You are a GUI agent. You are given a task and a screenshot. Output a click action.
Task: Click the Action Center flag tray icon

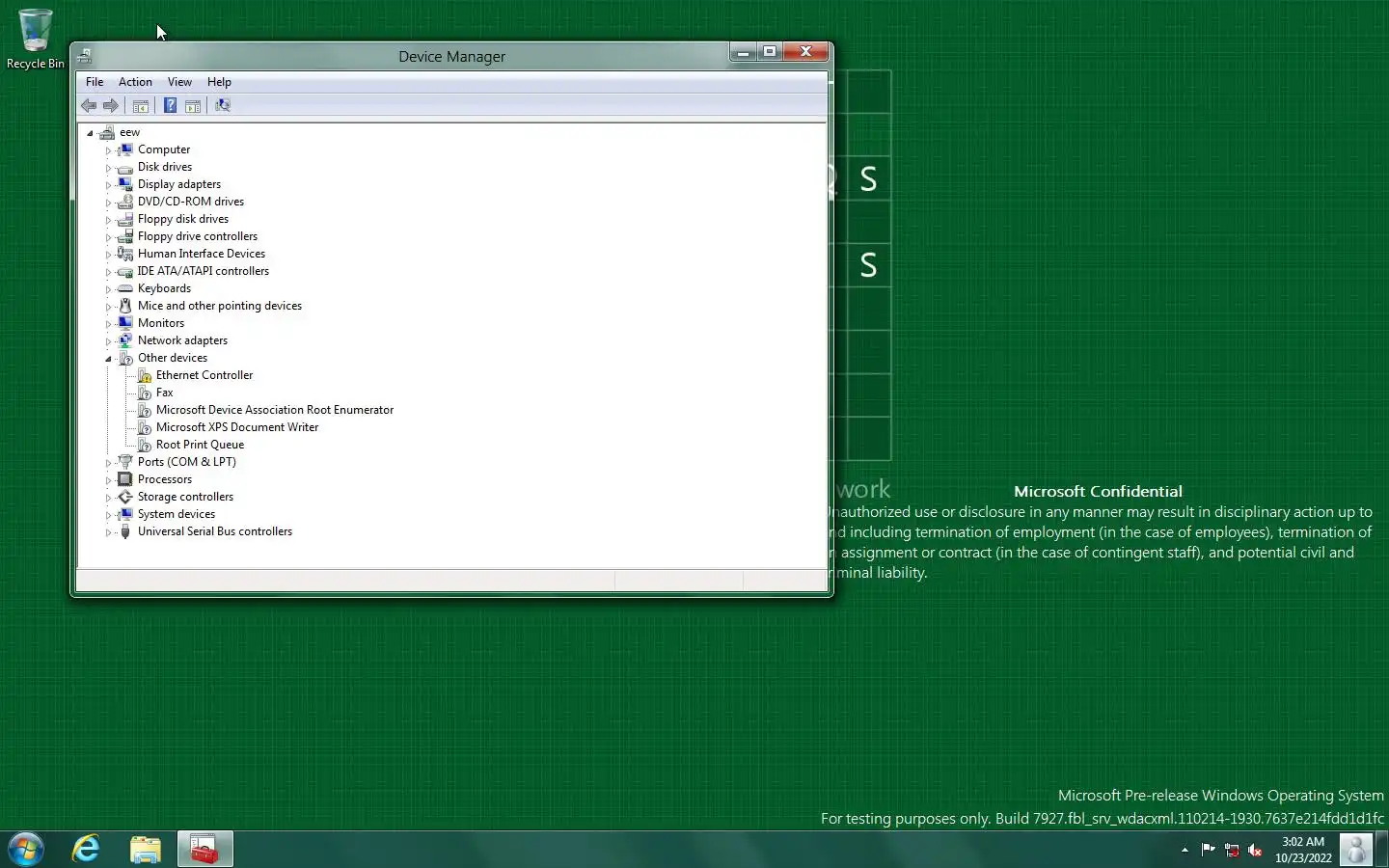coord(1208,850)
